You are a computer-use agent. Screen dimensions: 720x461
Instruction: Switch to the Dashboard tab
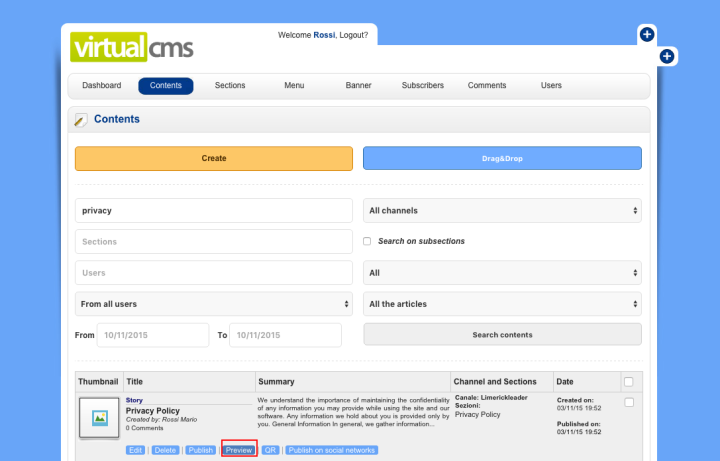pos(102,86)
